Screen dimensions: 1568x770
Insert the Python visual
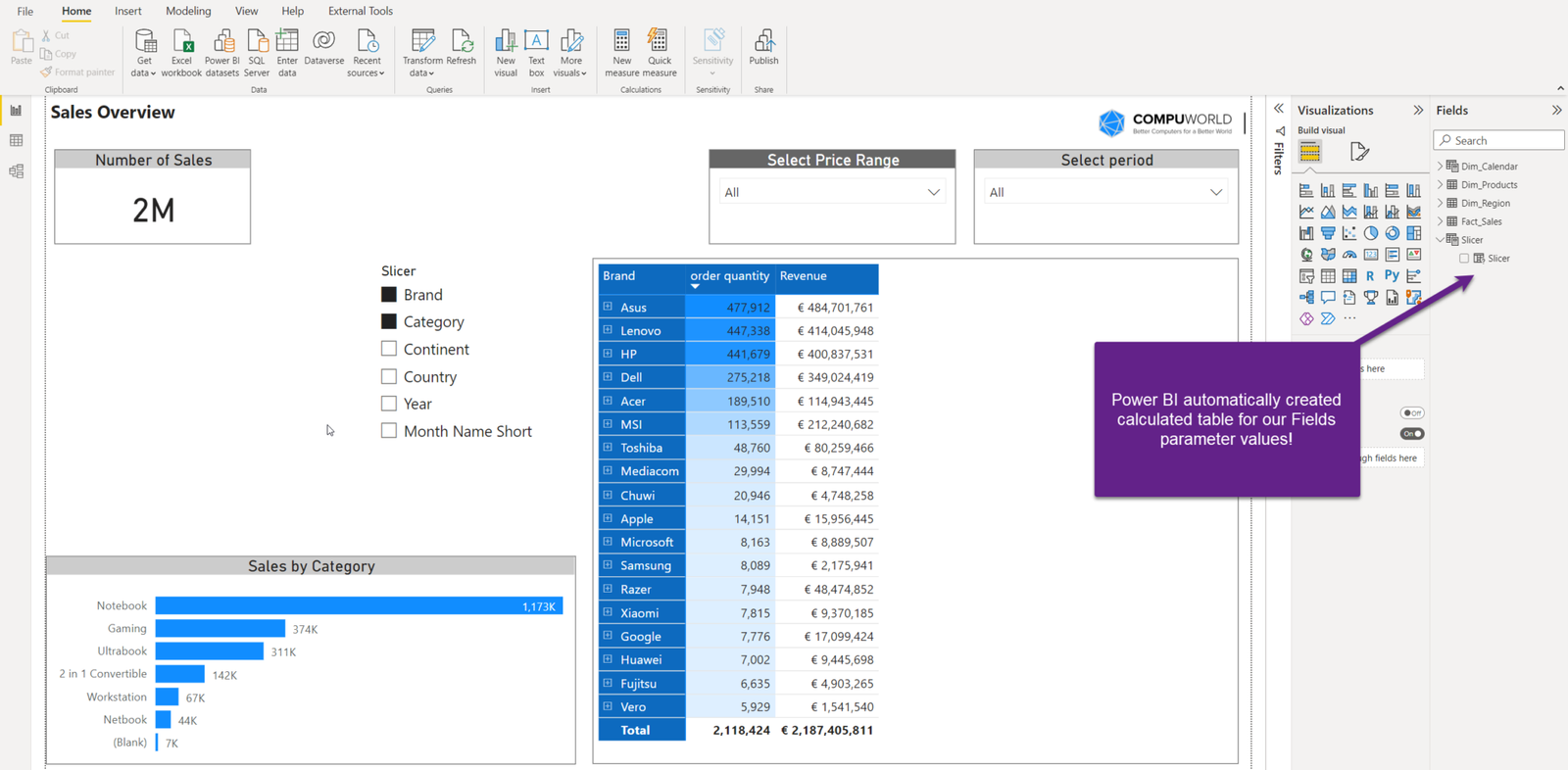[1392, 276]
